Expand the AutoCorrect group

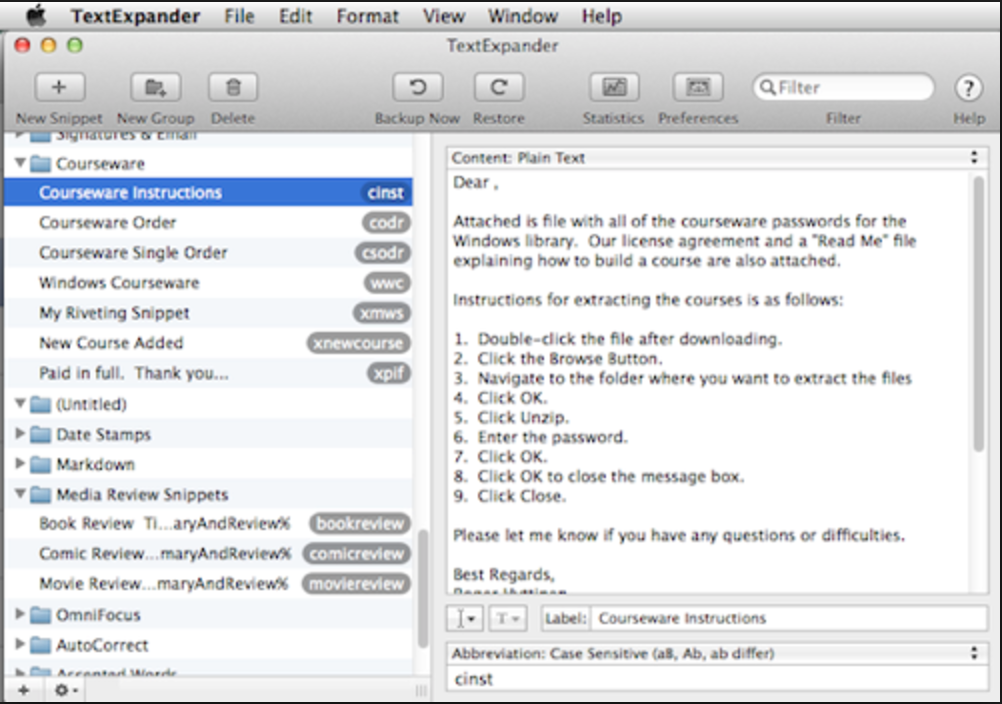tap(20, 645)
